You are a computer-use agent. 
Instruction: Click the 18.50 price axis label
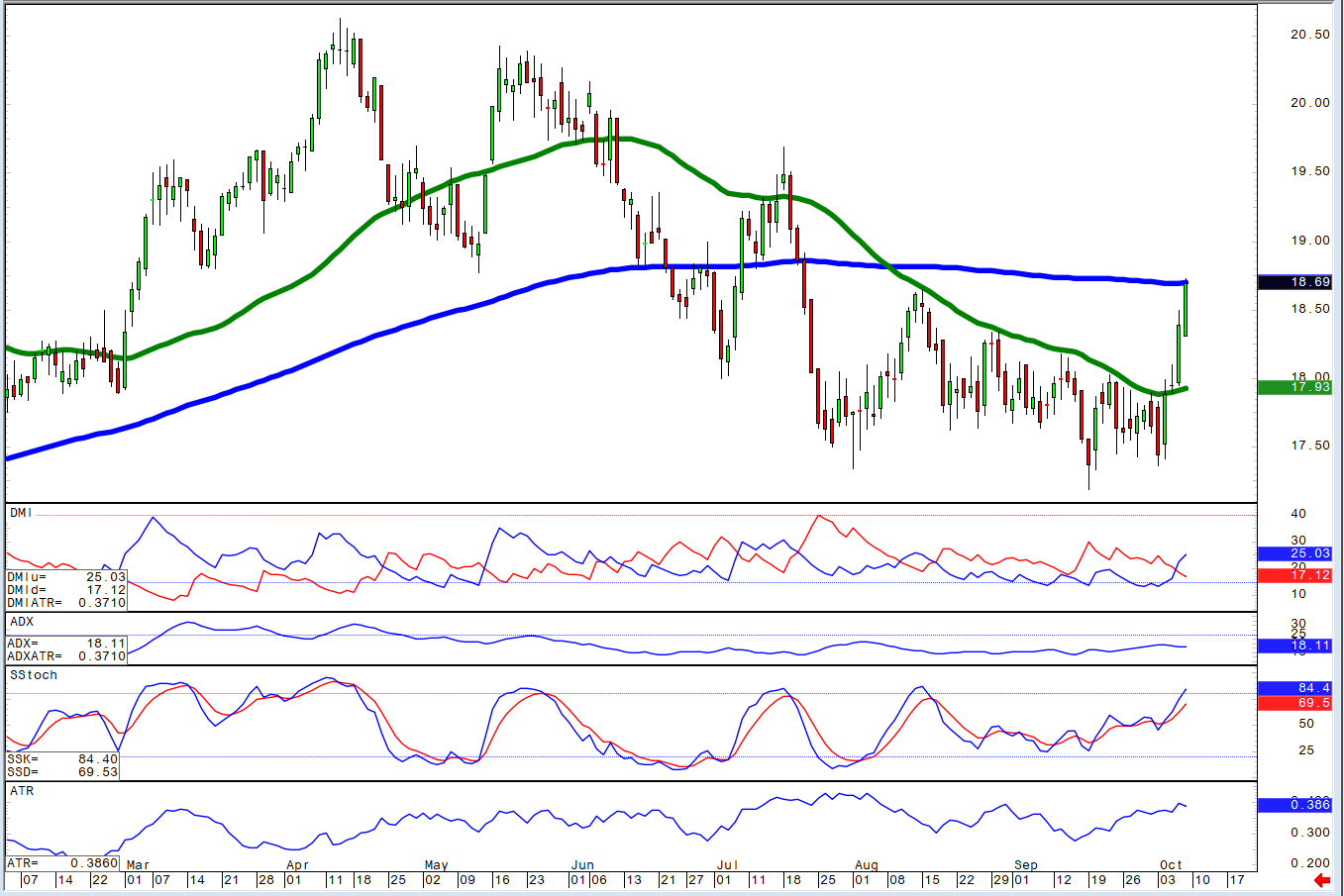(1310, 309)
